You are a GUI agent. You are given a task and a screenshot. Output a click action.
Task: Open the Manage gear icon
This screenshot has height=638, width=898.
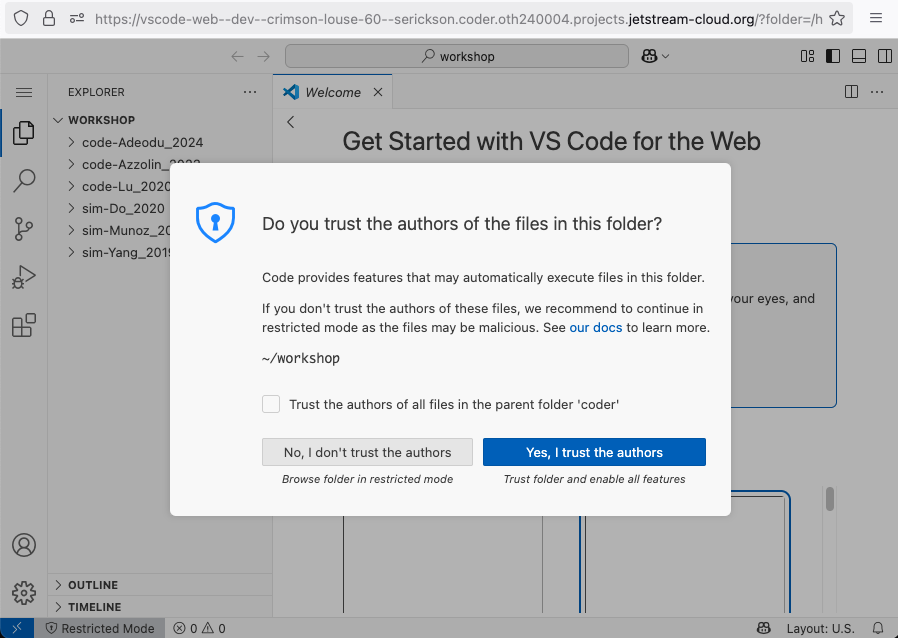(24, 593)
